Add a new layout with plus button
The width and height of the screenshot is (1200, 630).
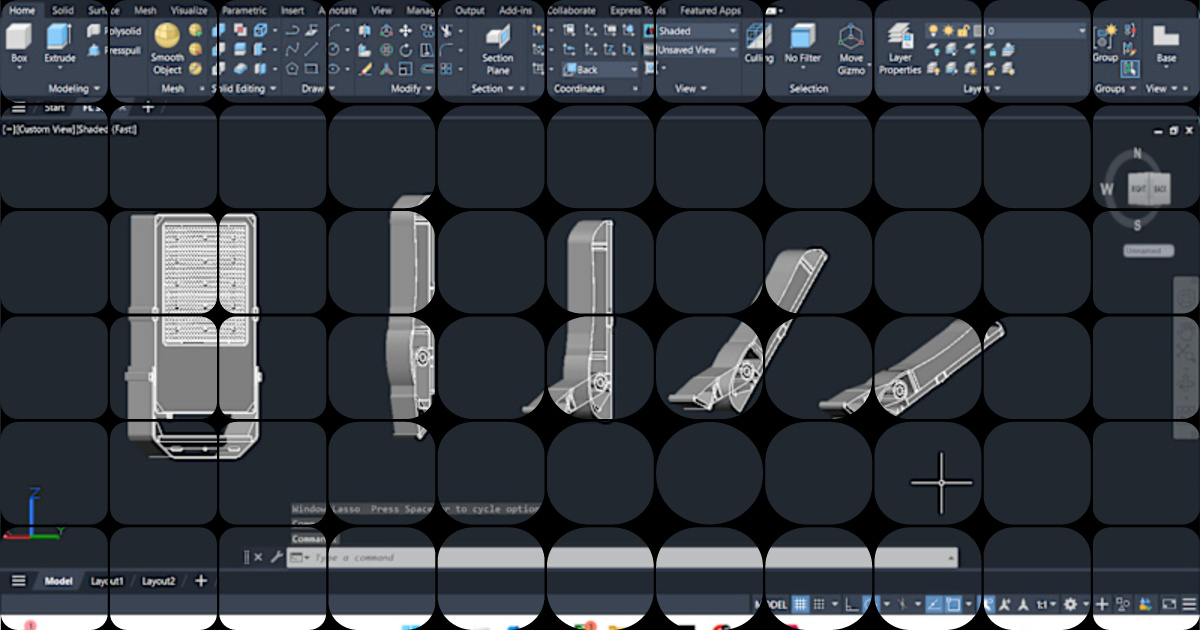(200, 581)
